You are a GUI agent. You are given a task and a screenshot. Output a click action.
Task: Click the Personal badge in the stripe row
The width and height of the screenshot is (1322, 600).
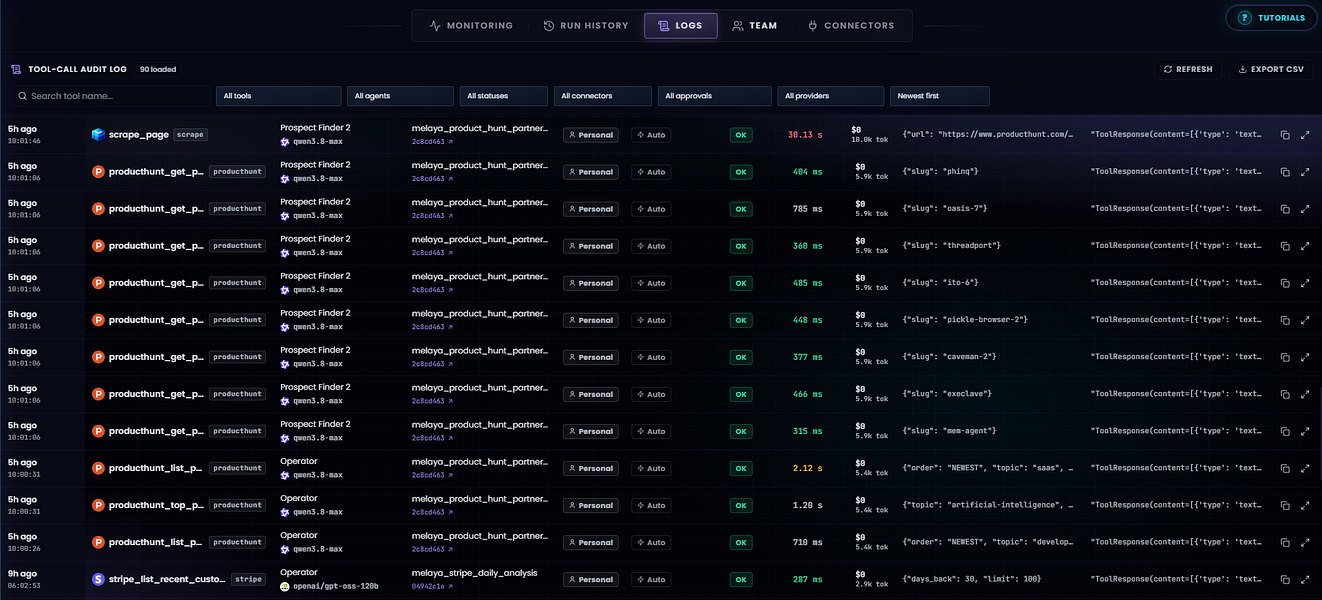point(590,579)
